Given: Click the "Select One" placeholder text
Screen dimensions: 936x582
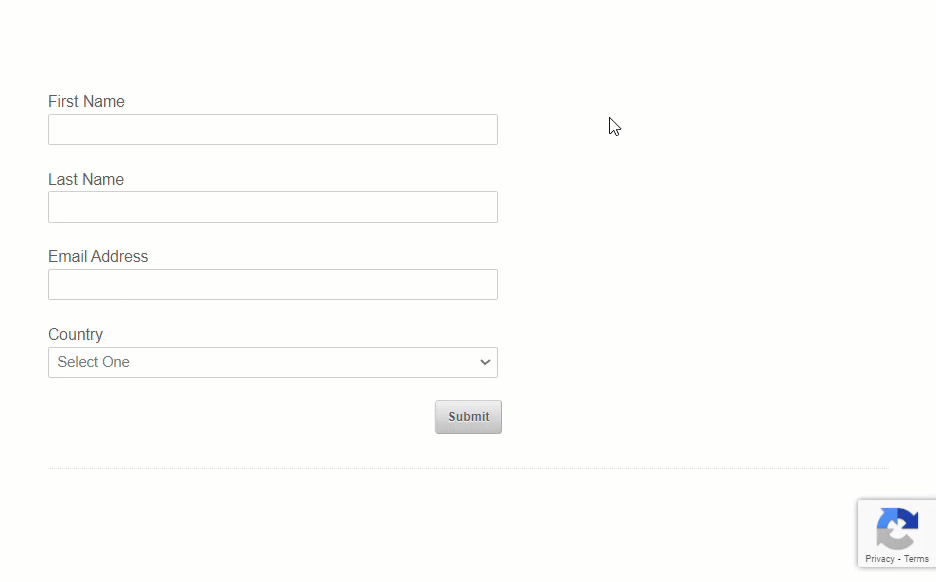Looking at the screenshot, I should tap(94, 362).
